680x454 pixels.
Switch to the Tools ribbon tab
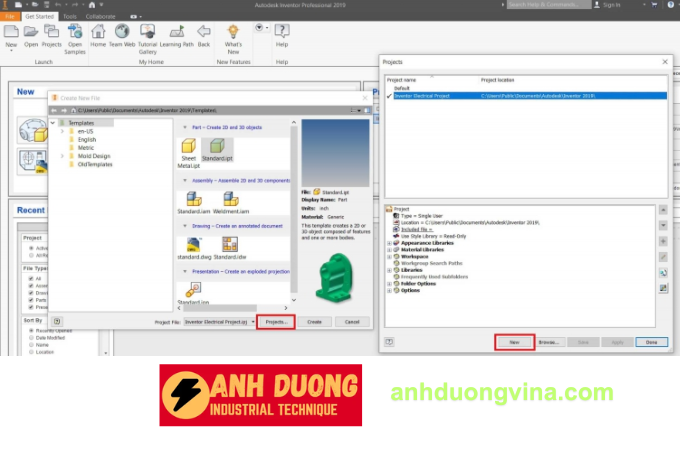coord(69,16)
